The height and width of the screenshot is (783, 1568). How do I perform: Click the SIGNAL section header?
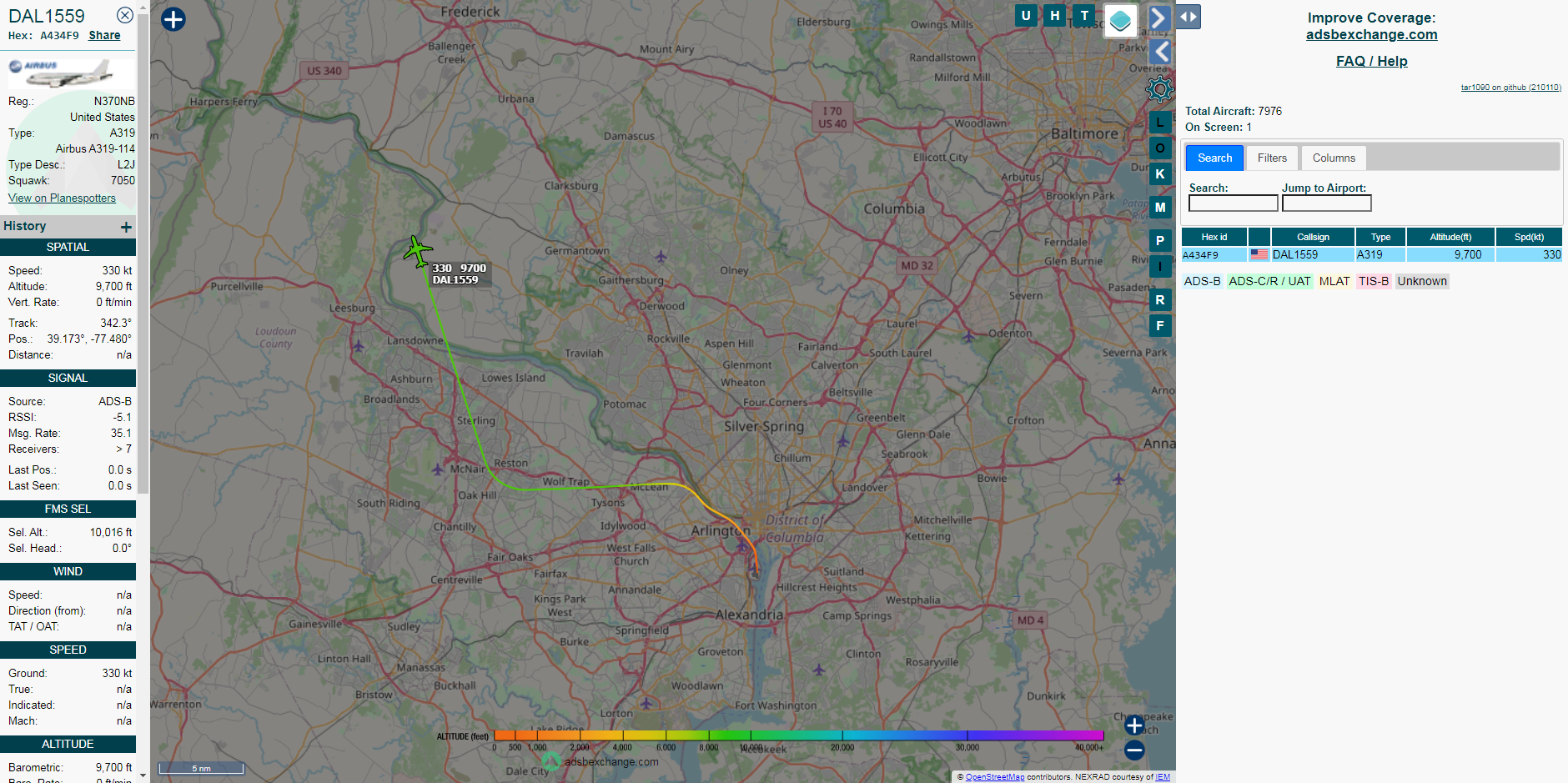68,378
